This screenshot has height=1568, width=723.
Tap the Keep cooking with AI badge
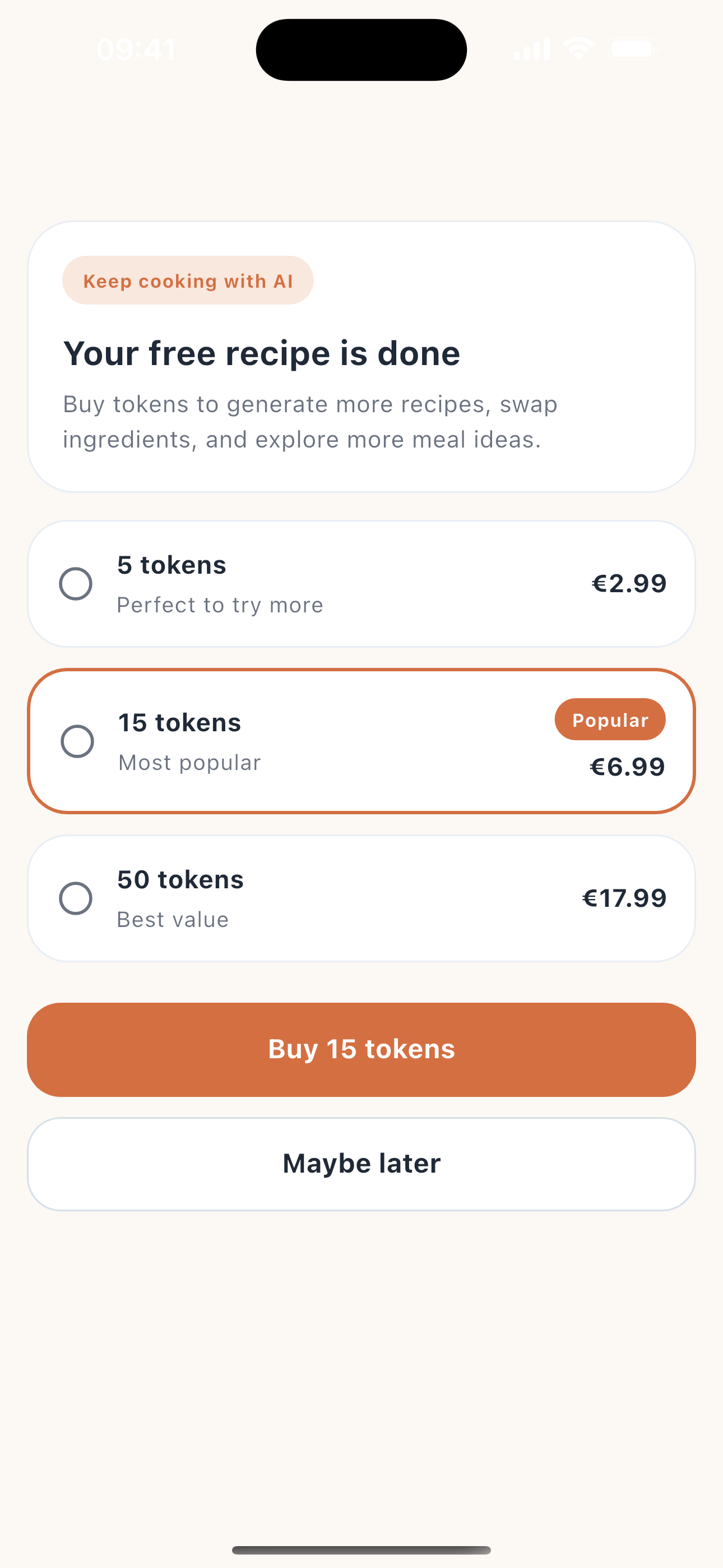point(187,280)
